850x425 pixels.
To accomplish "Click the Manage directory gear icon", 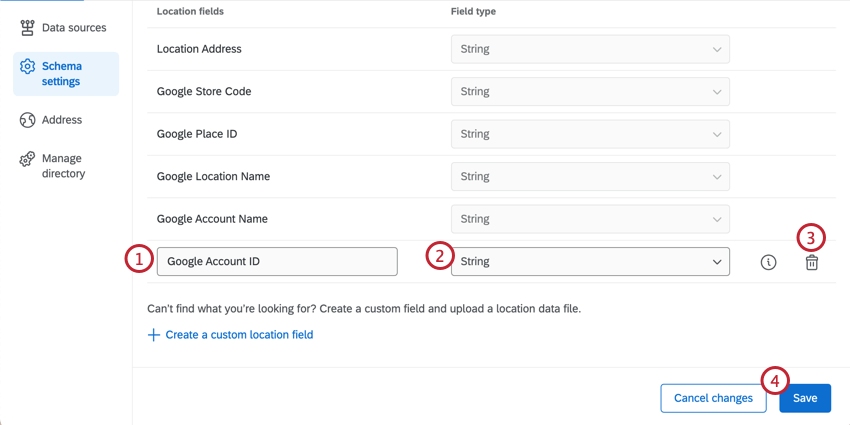I will point(27,160).
